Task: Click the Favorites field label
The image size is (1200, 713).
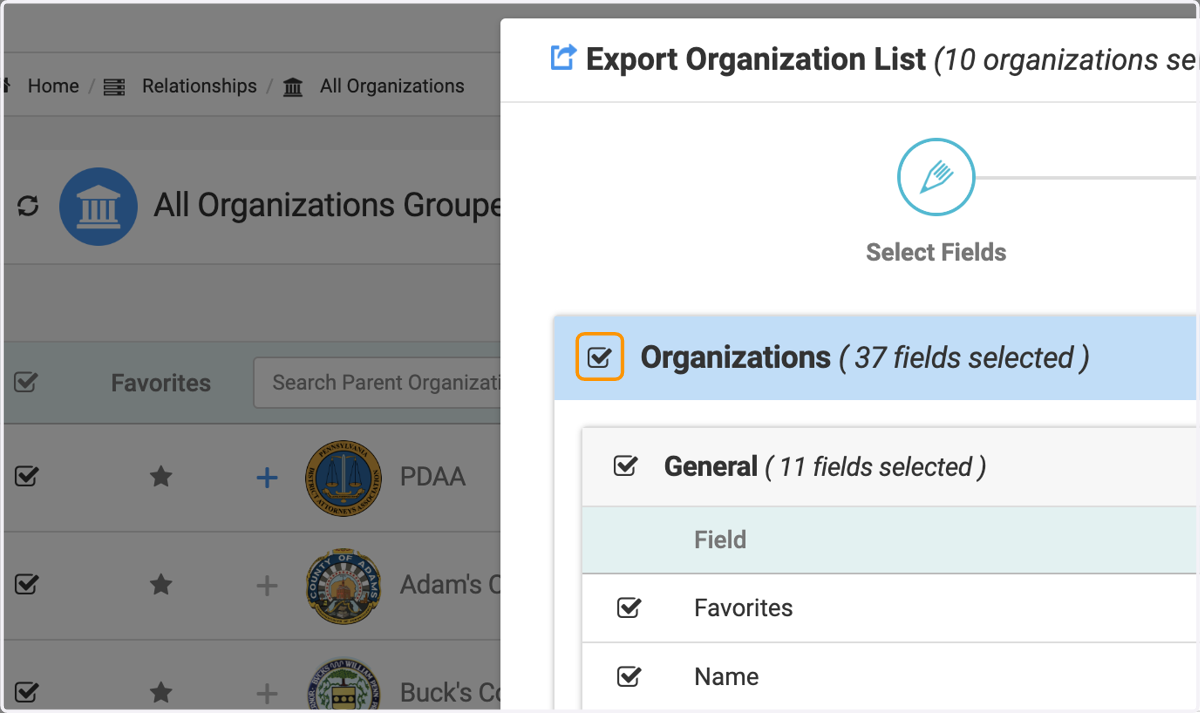Action: [x=743, y=608]
